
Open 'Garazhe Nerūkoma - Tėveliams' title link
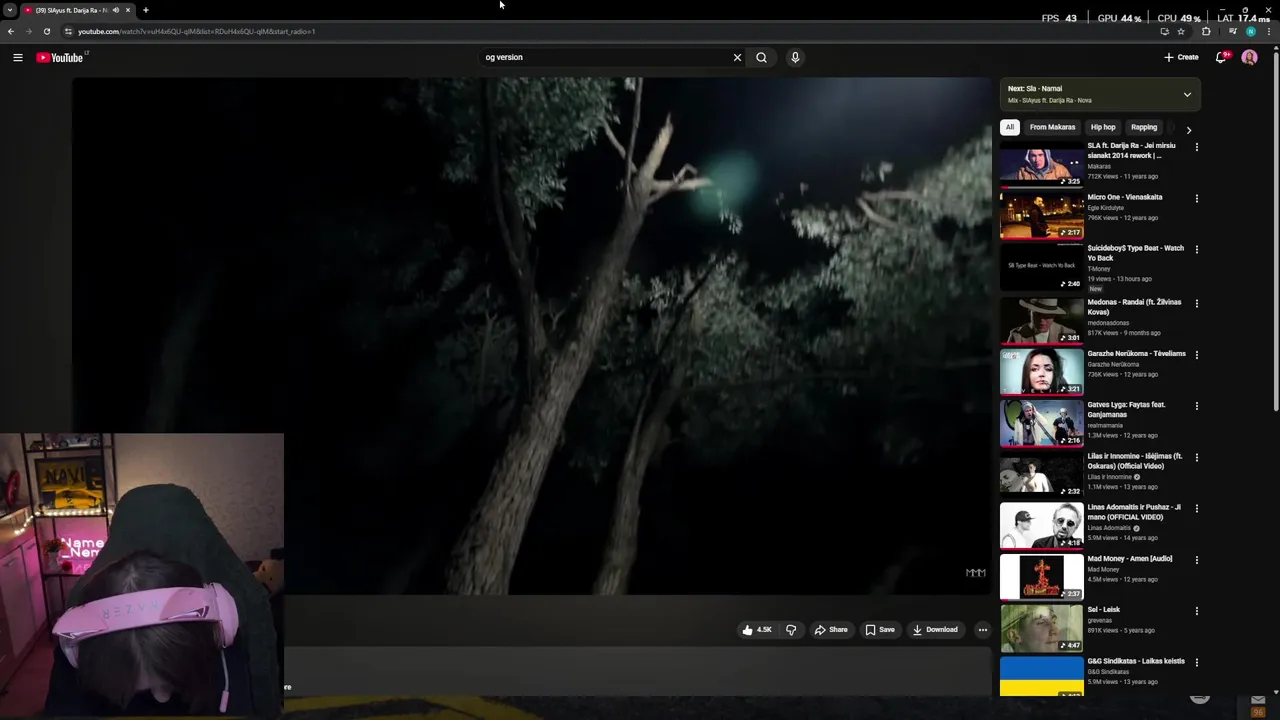coord(1136,354)
